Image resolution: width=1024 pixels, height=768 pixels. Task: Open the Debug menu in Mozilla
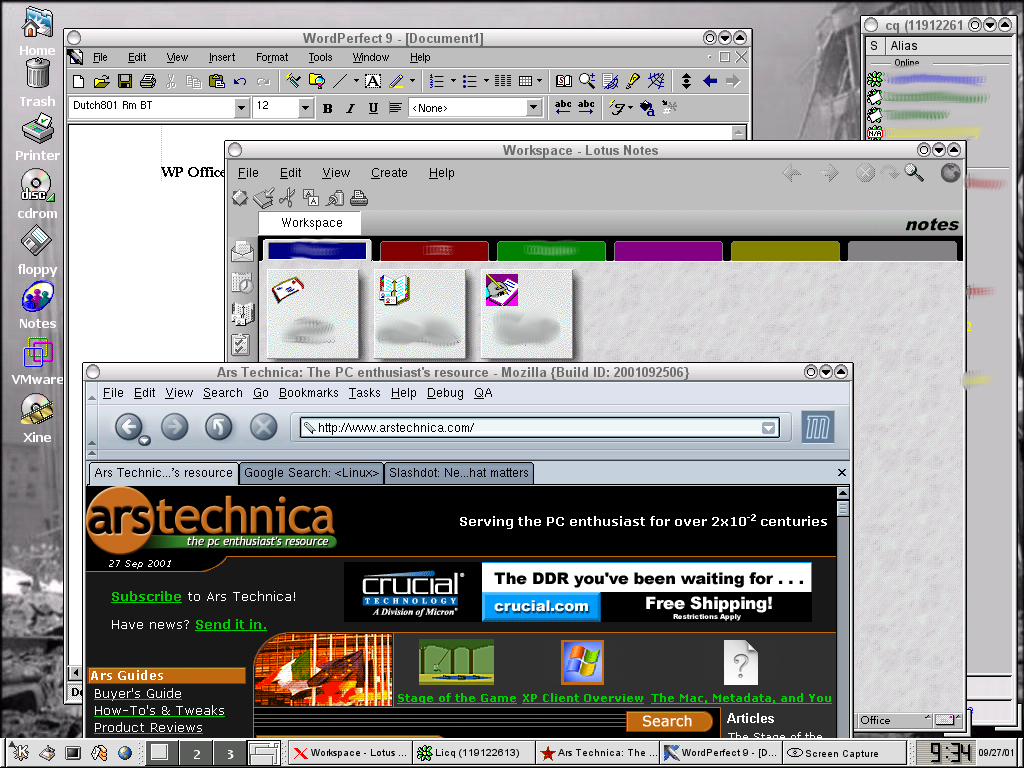tap(445, 393)
